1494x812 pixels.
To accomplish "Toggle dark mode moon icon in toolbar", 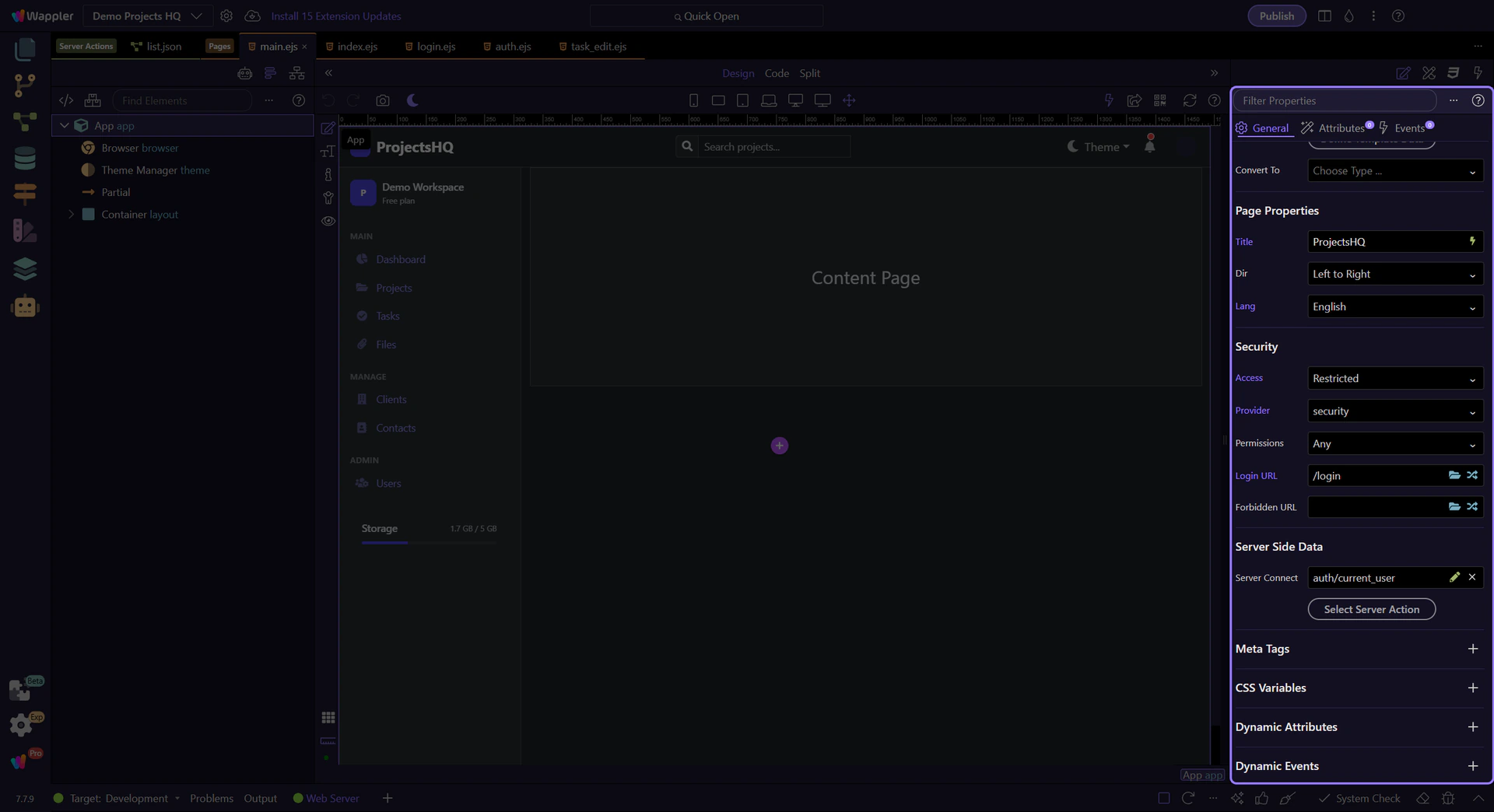I will (x=413, y=100).
